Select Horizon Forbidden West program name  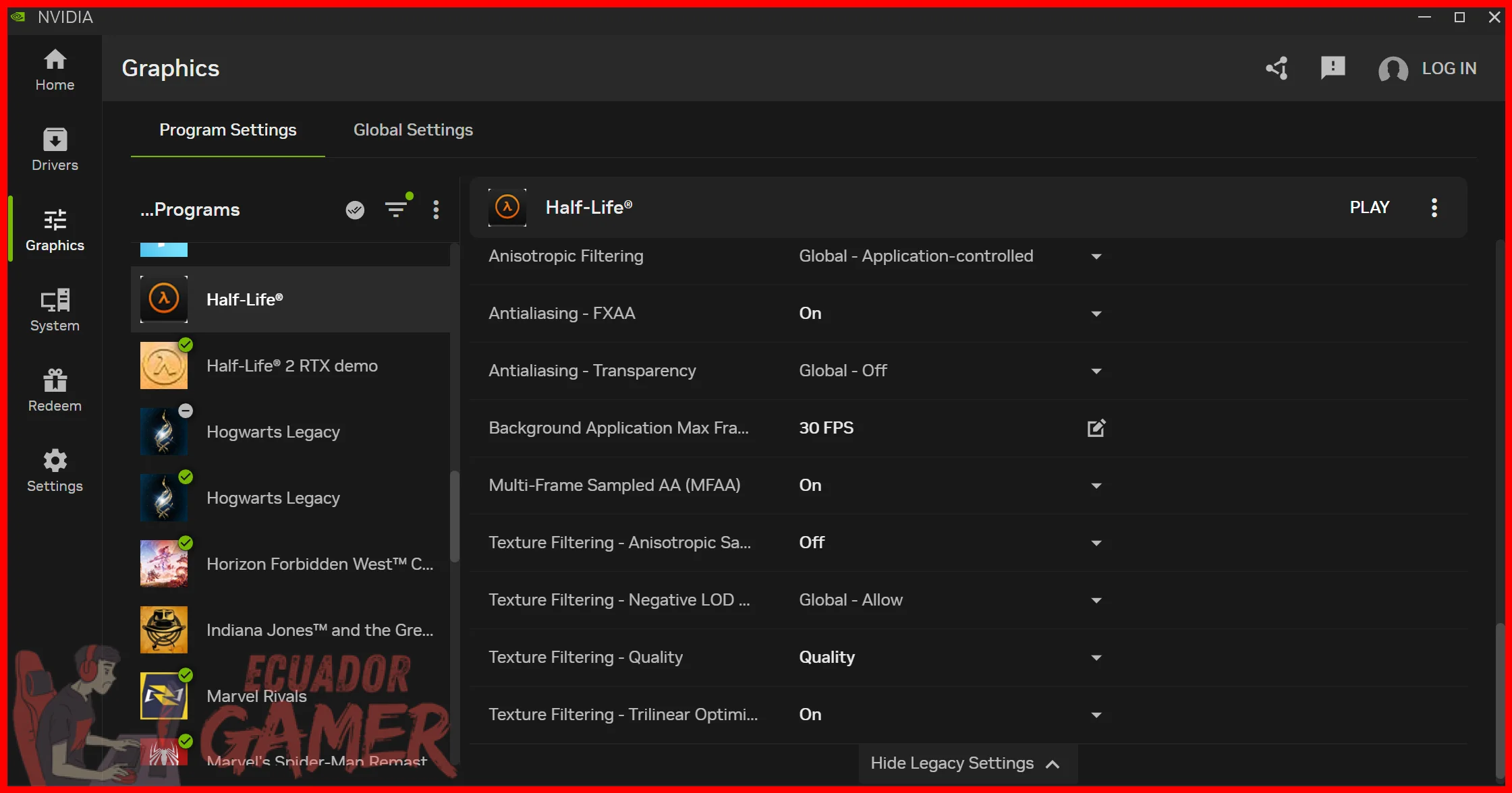pos(320,564)
